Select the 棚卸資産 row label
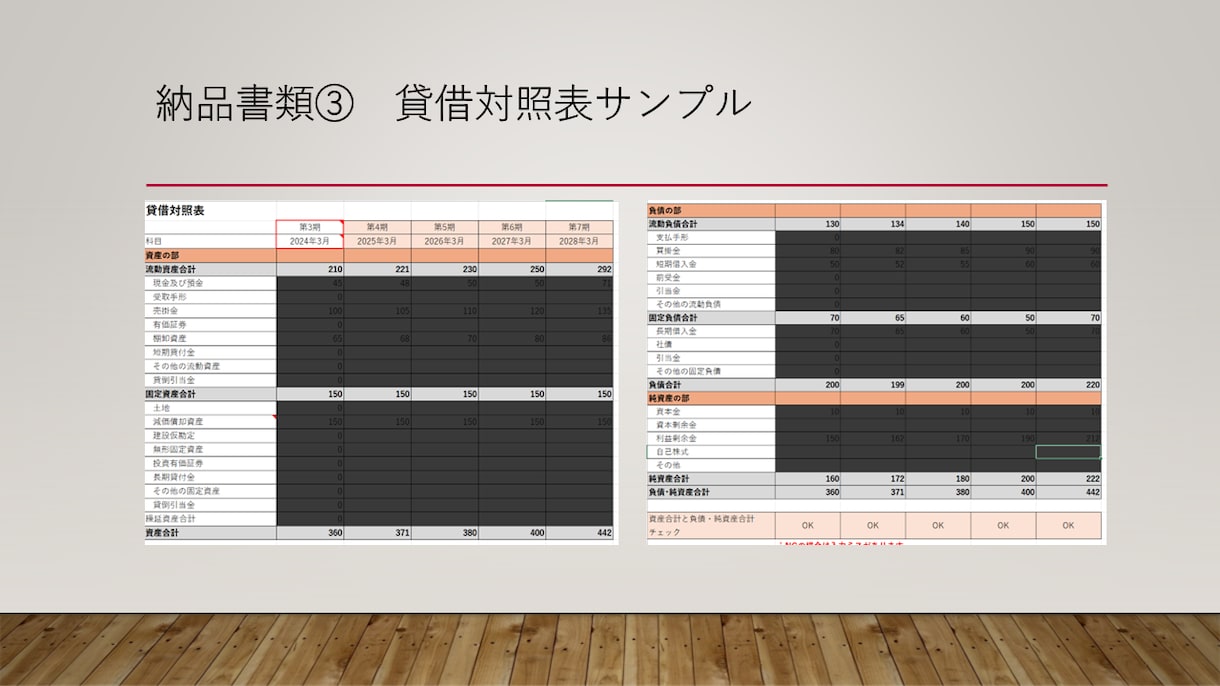 pyautogui.click(x=211, y=339)
